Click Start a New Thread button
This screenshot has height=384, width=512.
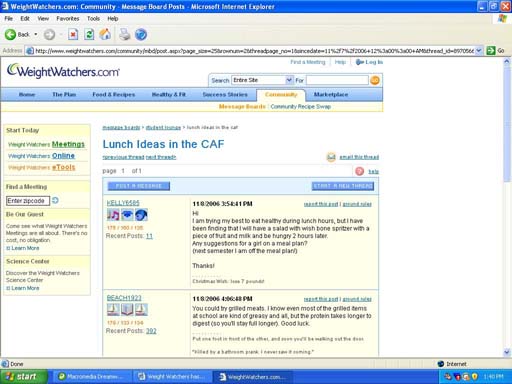pos(343,186)
